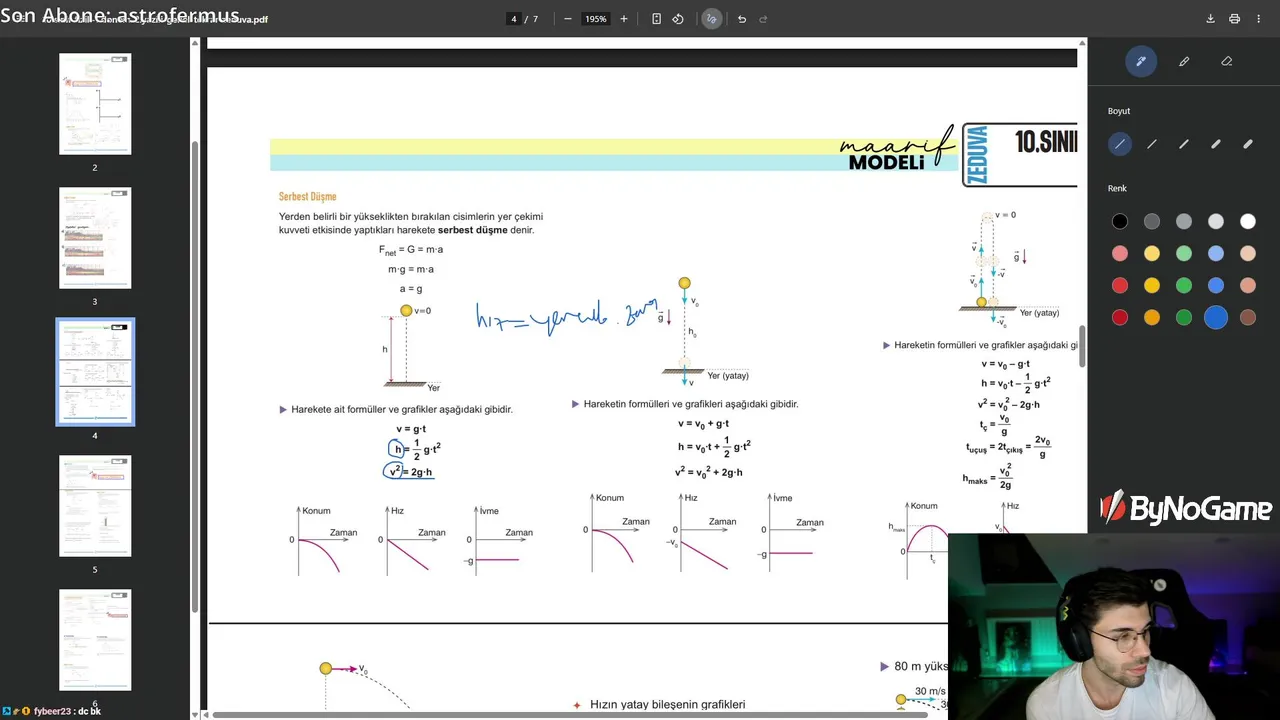Viewport: 1280px width, 720px height.
Task: Click the 'Serbest Düşme' heading
Action: [x=308, y=197]
